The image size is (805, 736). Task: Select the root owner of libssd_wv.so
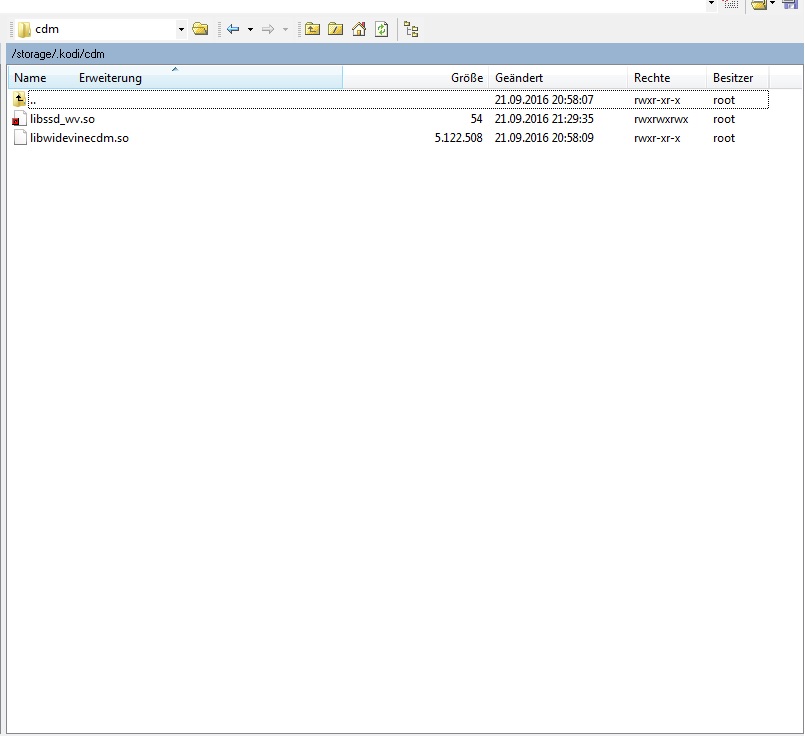[724, 120]
